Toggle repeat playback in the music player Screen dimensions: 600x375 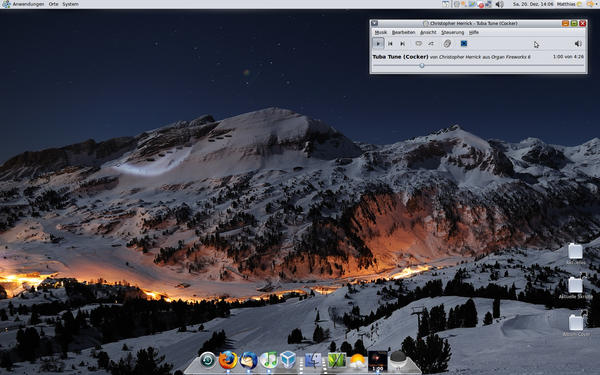(419, 44)
